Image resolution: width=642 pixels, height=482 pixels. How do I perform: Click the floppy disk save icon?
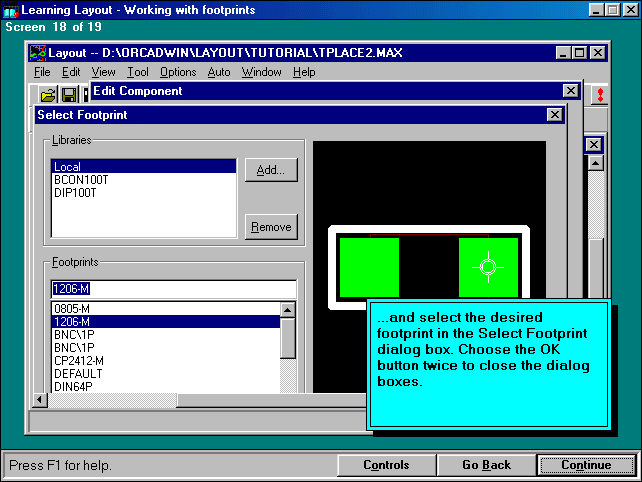pyautogui.click(x=69, y=95)
